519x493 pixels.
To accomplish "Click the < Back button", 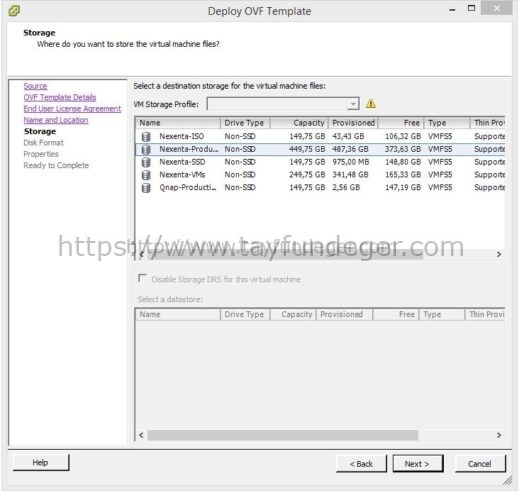I will pyautogui.click(x=361, y=464).
